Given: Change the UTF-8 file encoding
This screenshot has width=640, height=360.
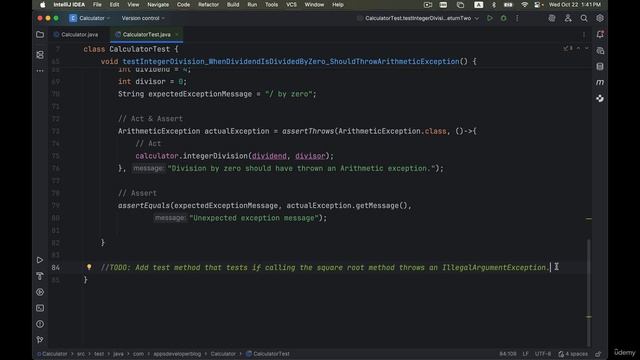Looking at the screenshot, I should [x=543, y=354].
